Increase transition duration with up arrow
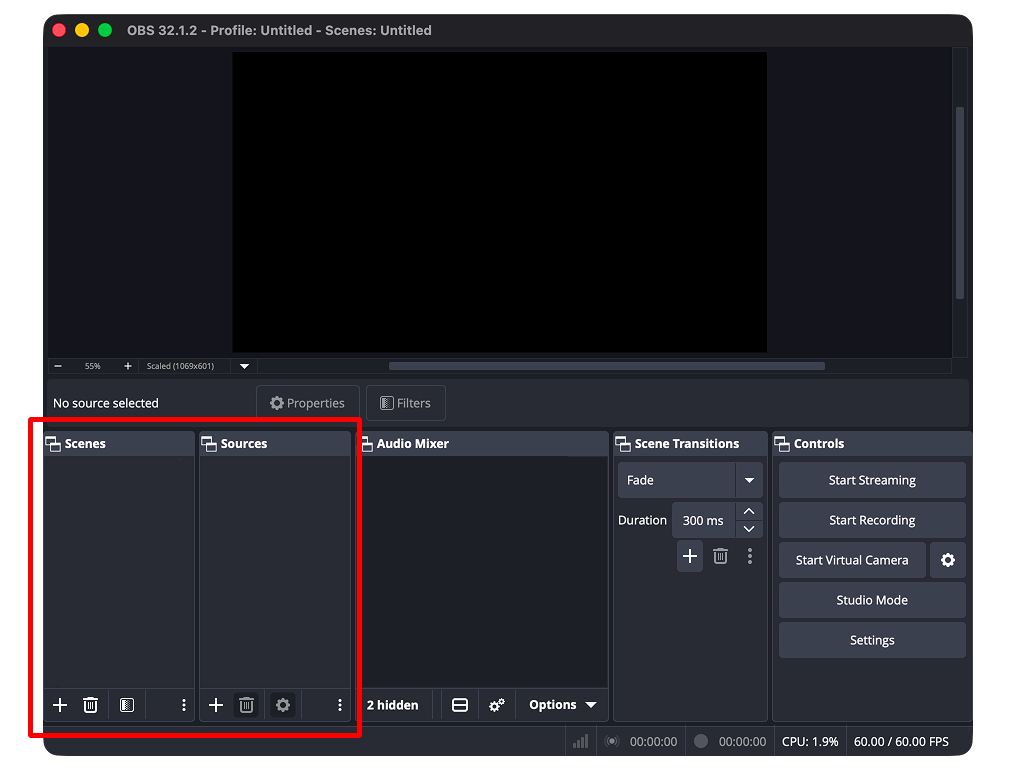 tap(749, 511)
